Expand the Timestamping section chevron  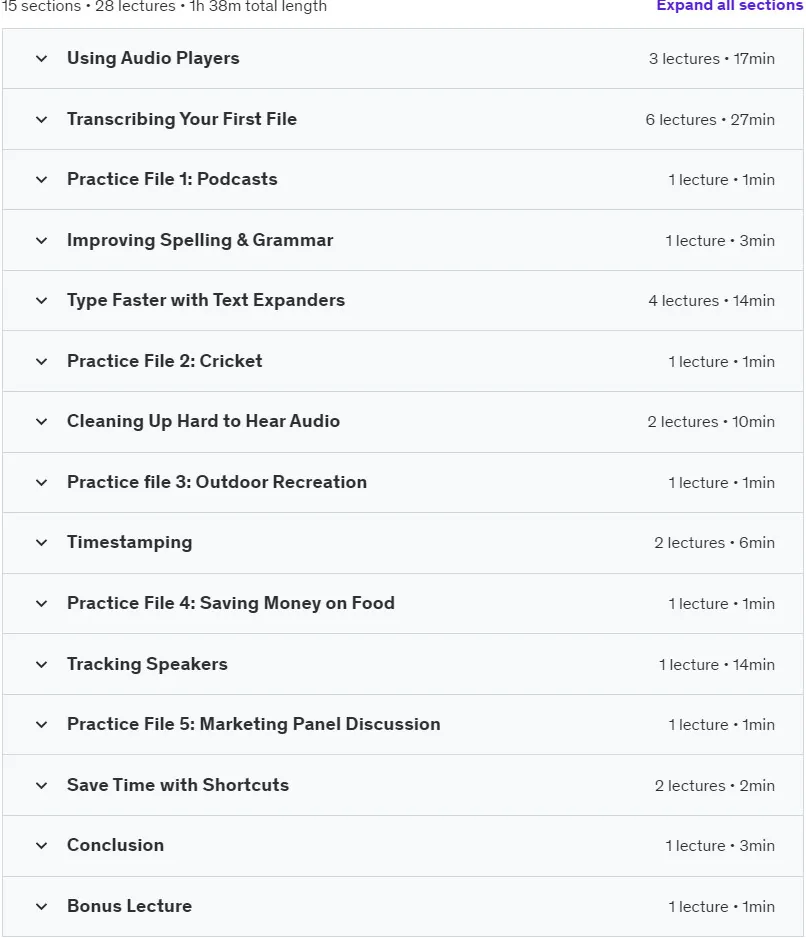point(41,543)
